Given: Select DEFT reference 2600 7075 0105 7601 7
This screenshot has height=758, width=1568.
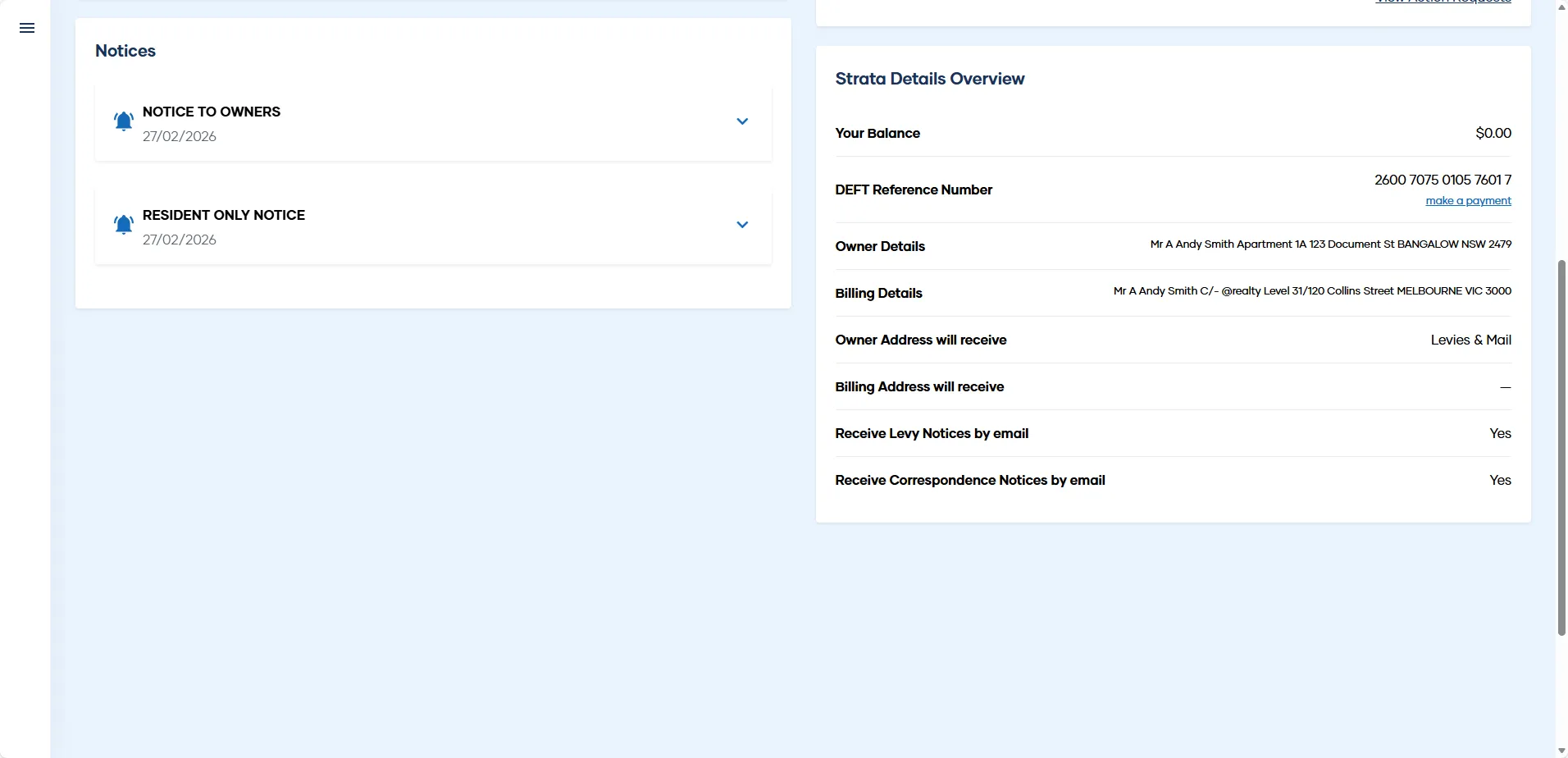Looking at the screenshot, I should pos(1443,180).
